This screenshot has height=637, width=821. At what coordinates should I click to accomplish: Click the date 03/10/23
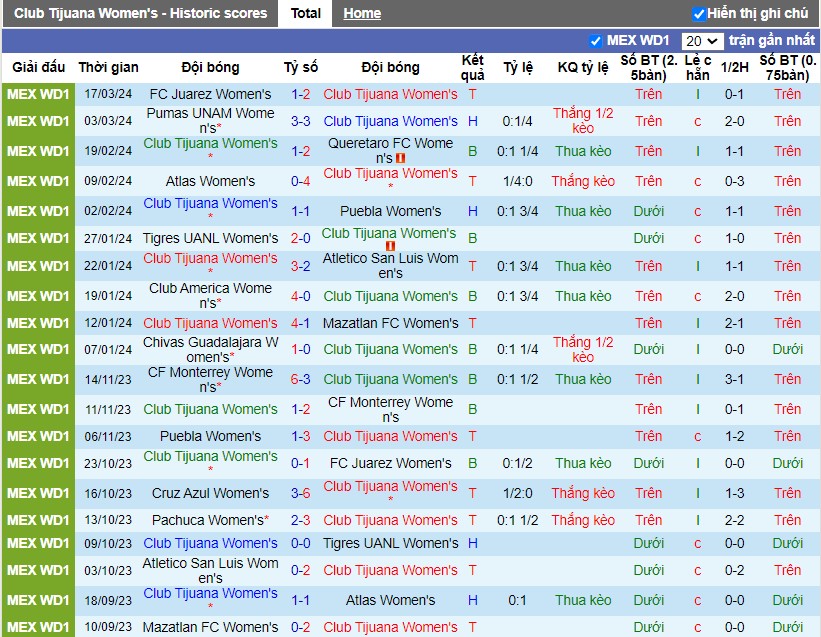(x=108, y=570)
